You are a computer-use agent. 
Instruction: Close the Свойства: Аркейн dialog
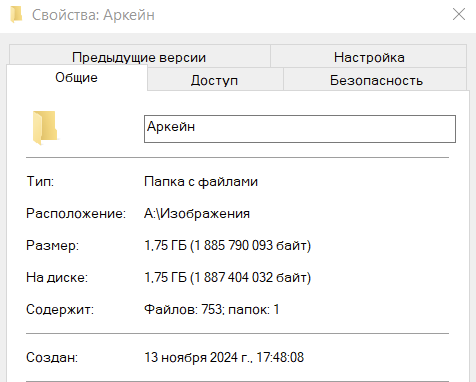[459, 14]
